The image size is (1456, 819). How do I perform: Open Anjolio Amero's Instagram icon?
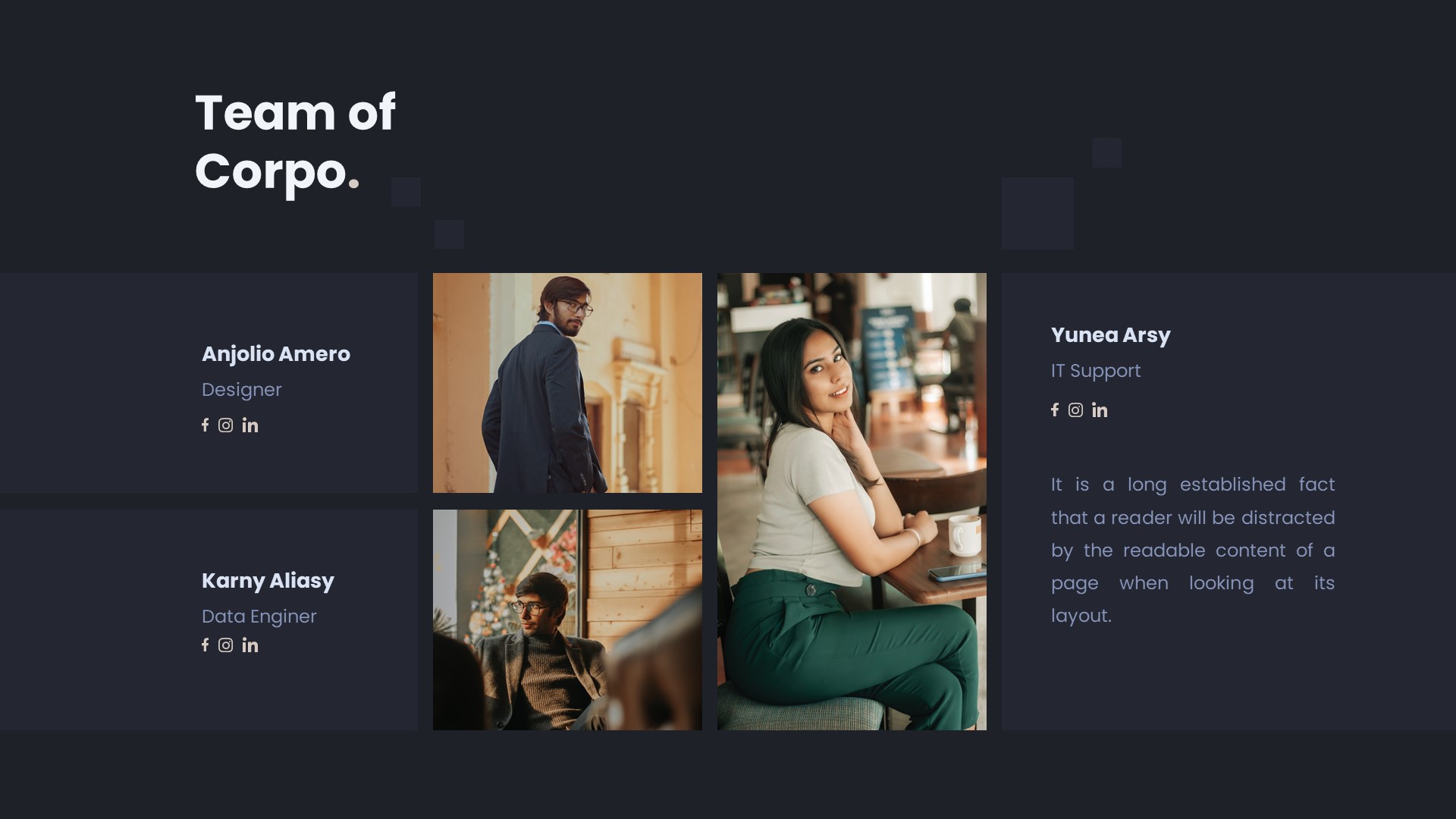226,425
